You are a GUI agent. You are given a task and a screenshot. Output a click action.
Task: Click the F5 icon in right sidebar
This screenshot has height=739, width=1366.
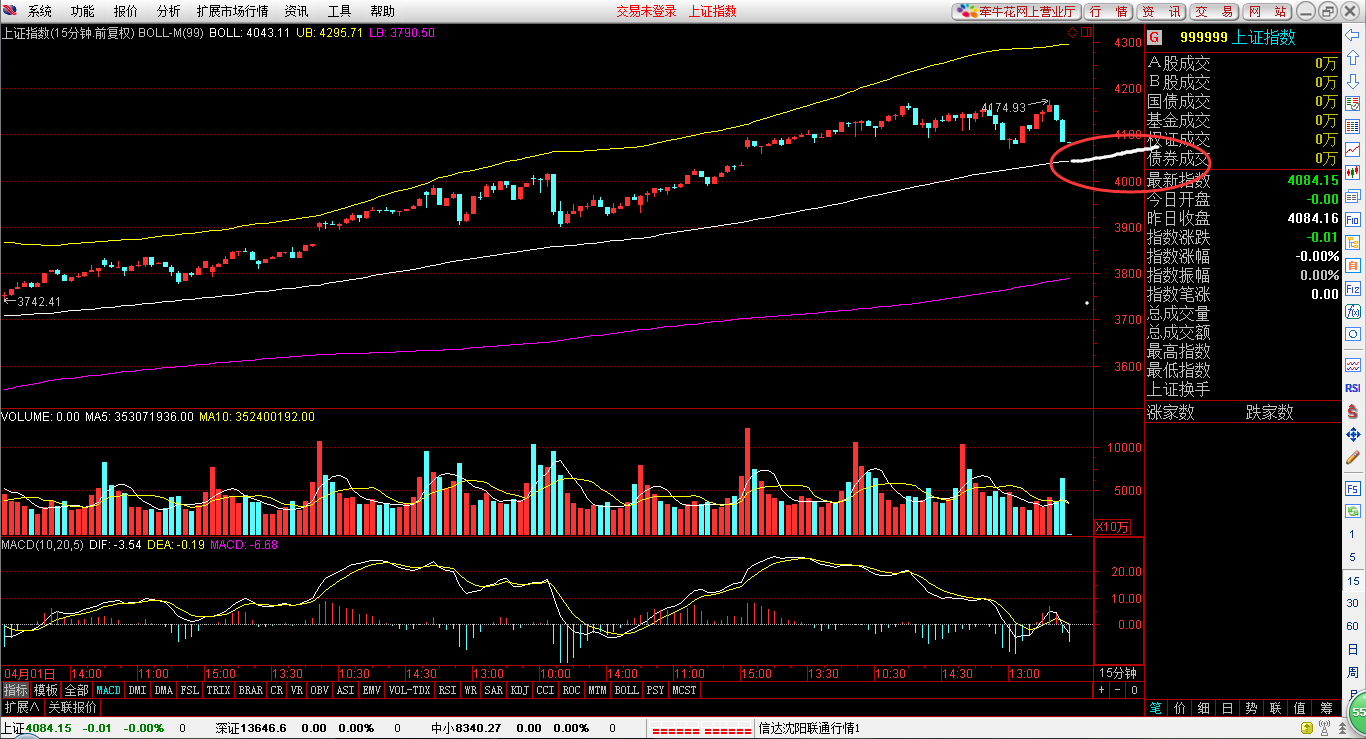tap(1353, 490)
